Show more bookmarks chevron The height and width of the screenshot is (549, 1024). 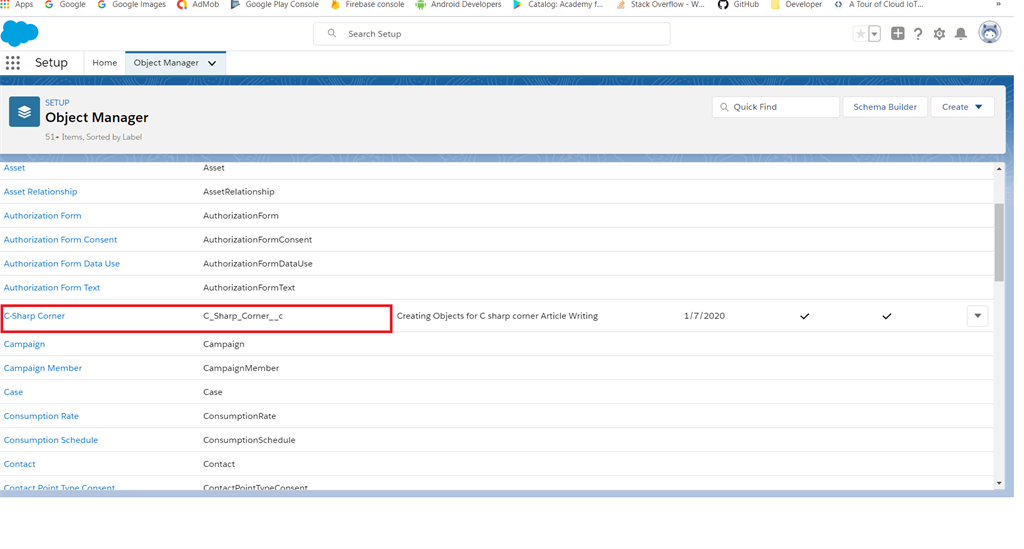pyautogui.click(x=998, y=5)
